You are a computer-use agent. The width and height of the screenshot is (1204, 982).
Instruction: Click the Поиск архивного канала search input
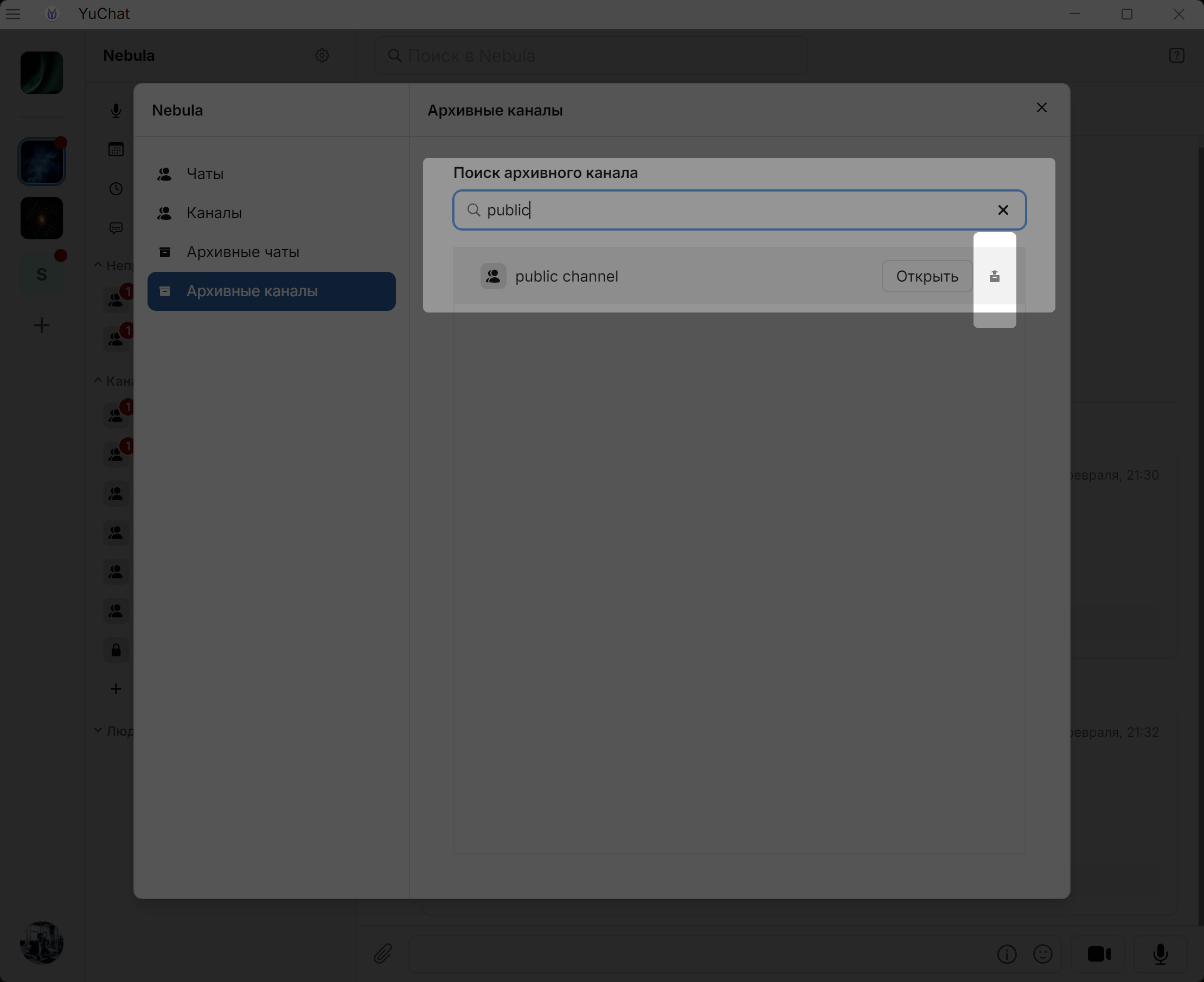739,211
